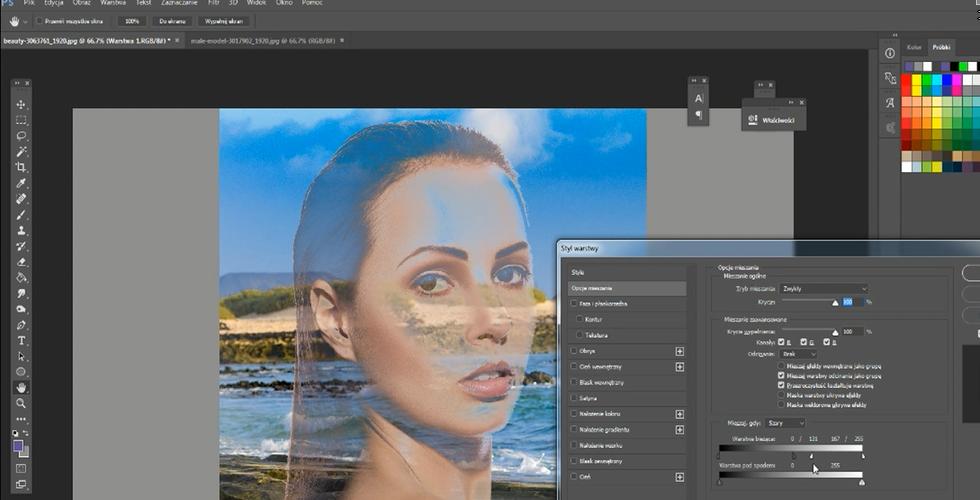Select the Sponge tool
This screenshot has width=980, height=500.
tap(21, 309)
